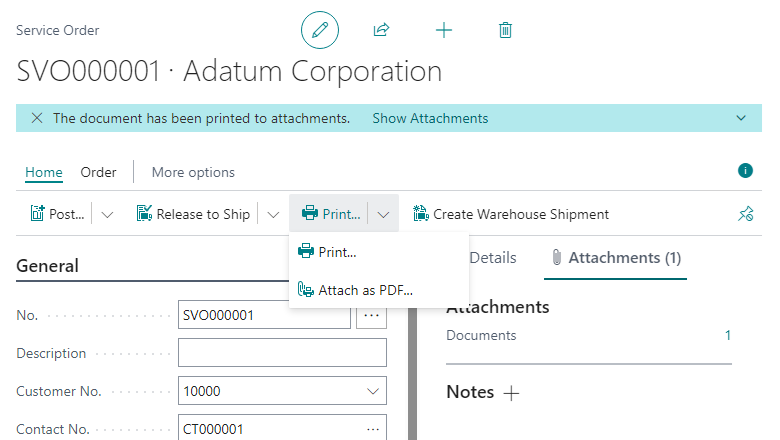
Task: Click the Description input field
Action: pos(282,352)
